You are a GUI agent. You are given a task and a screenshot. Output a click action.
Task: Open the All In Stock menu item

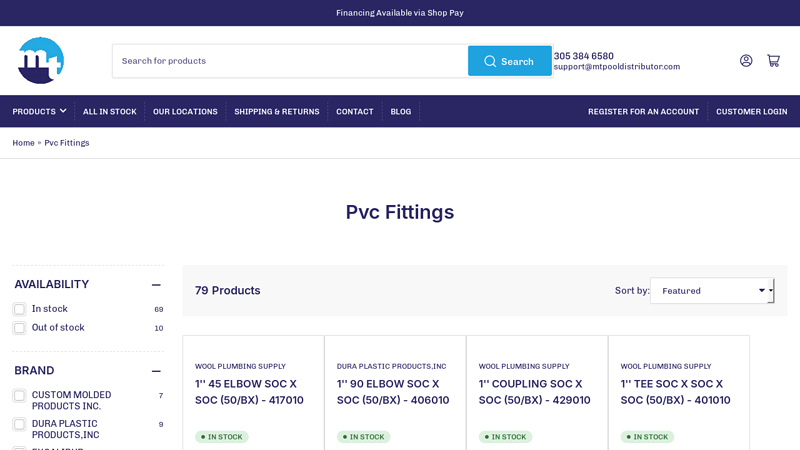(109, 112)
